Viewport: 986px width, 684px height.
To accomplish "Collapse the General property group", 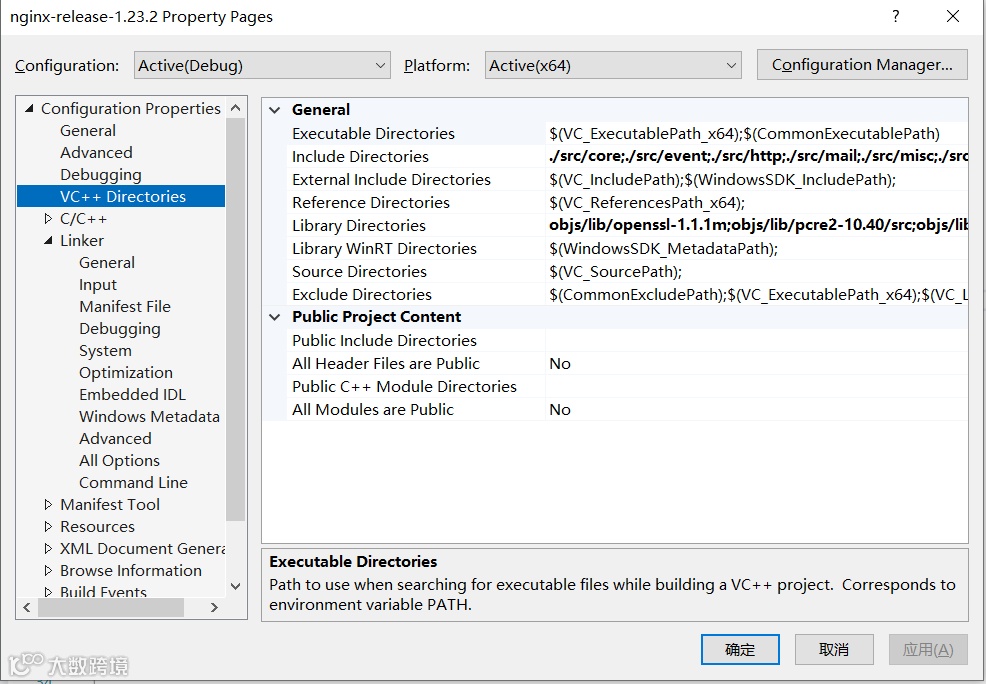I will click(275, 110).
